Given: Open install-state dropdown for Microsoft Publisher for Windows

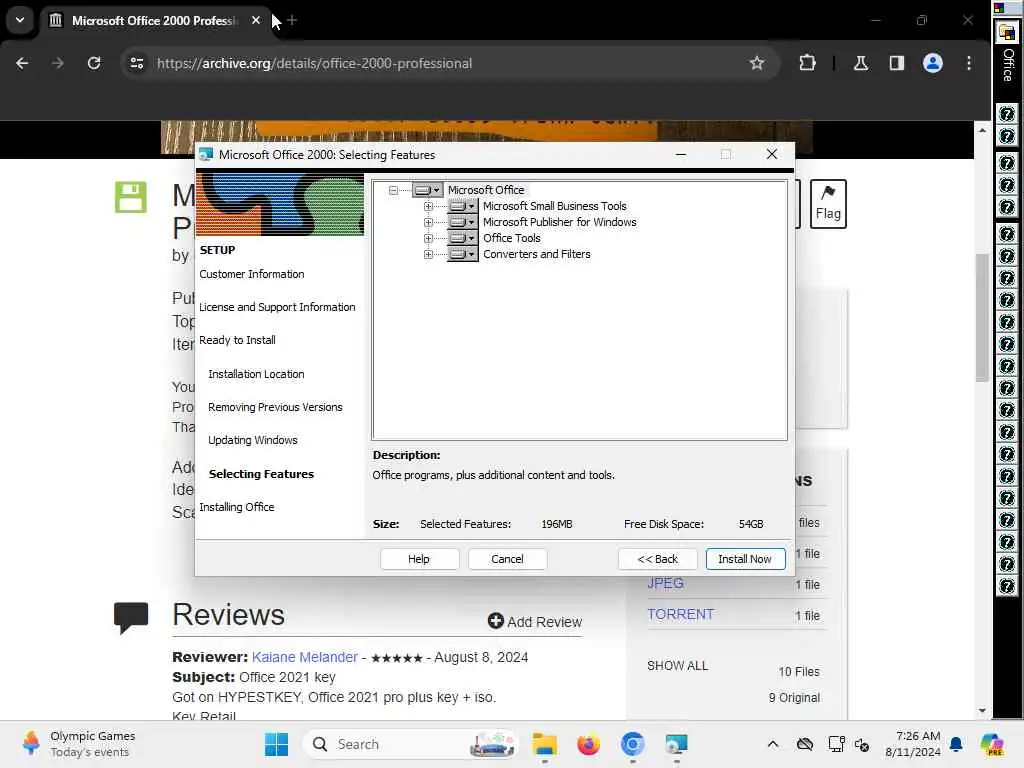Looking at the screenshot, I should [462, 222].
